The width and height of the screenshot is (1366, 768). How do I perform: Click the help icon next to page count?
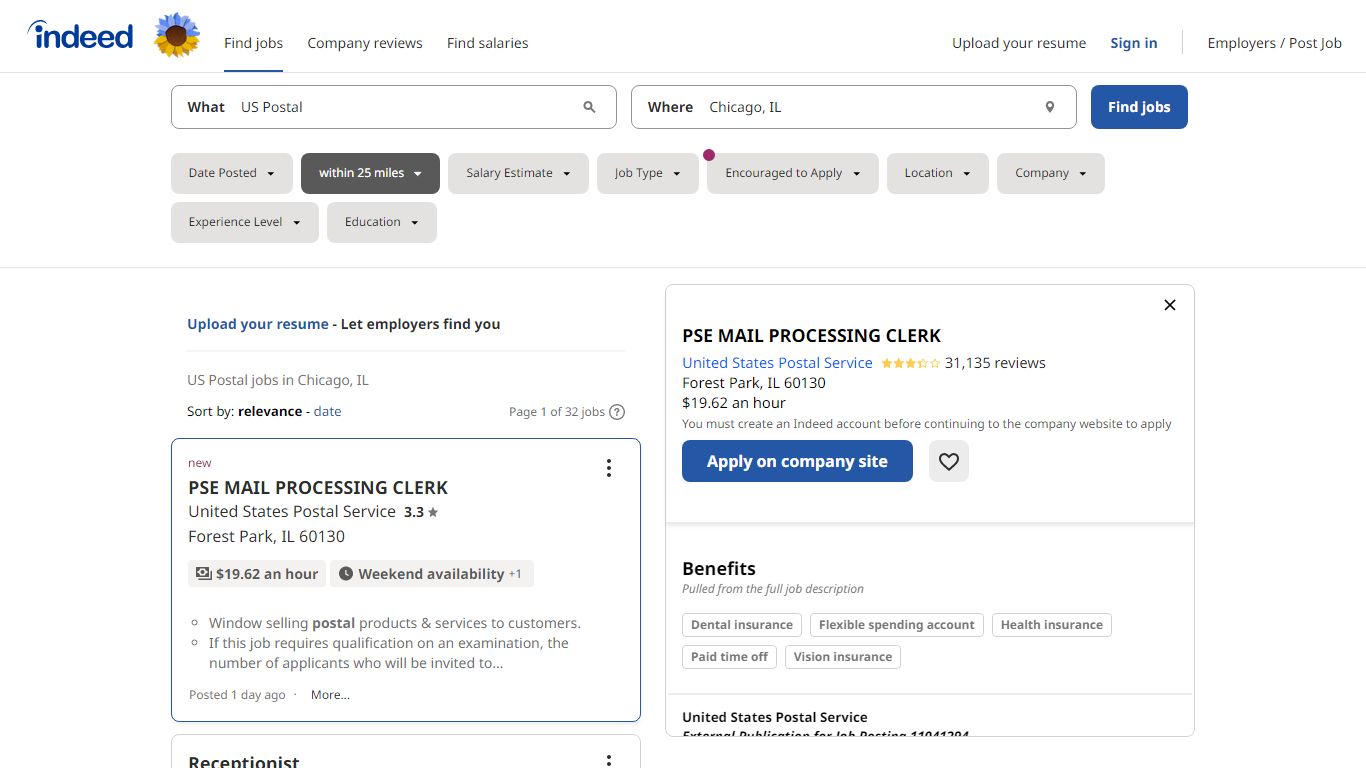point(617,412)
